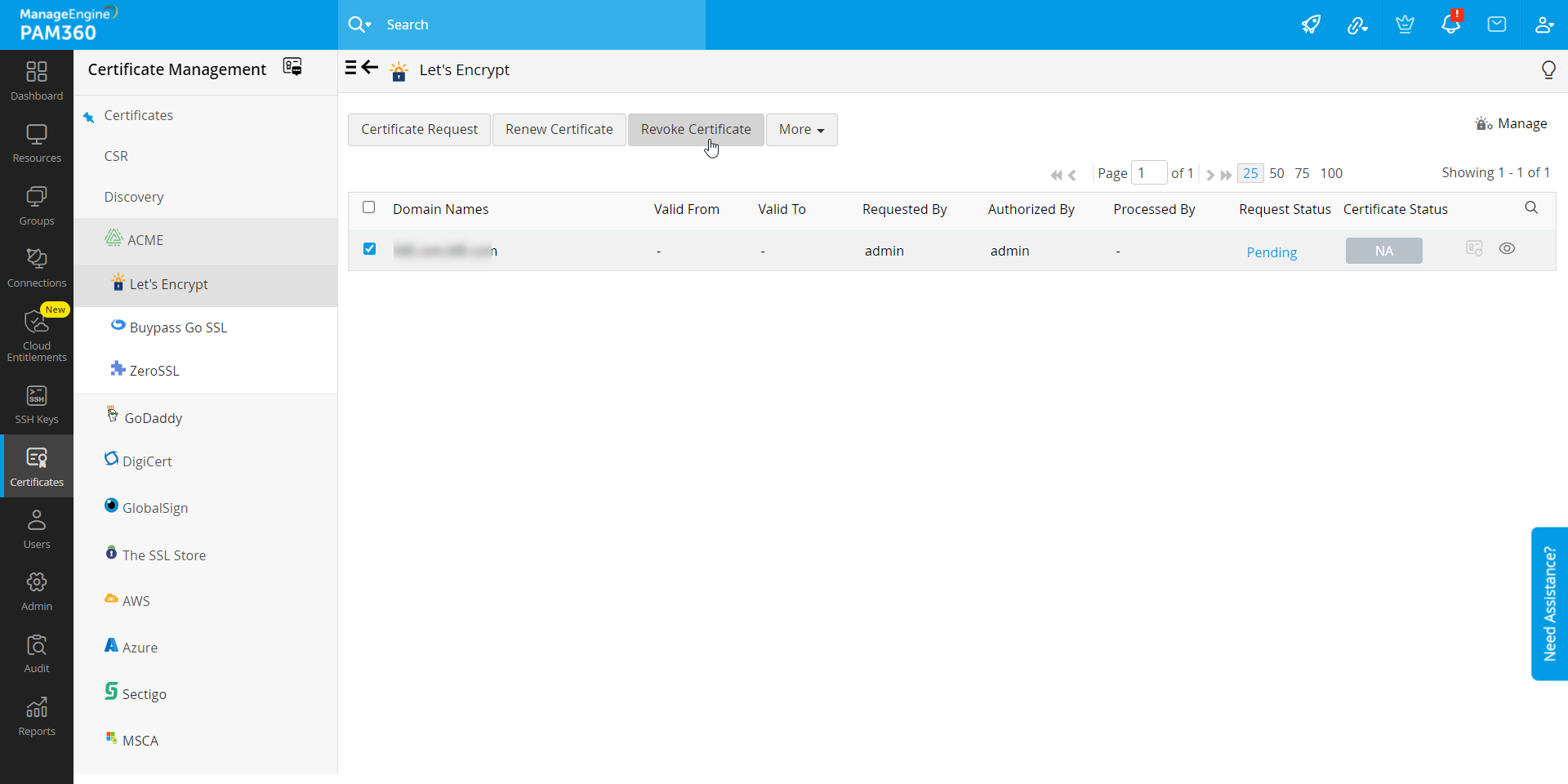Open the user profile icon
The width and height of the screenshot is (1568, 784).
(1543, 24)
